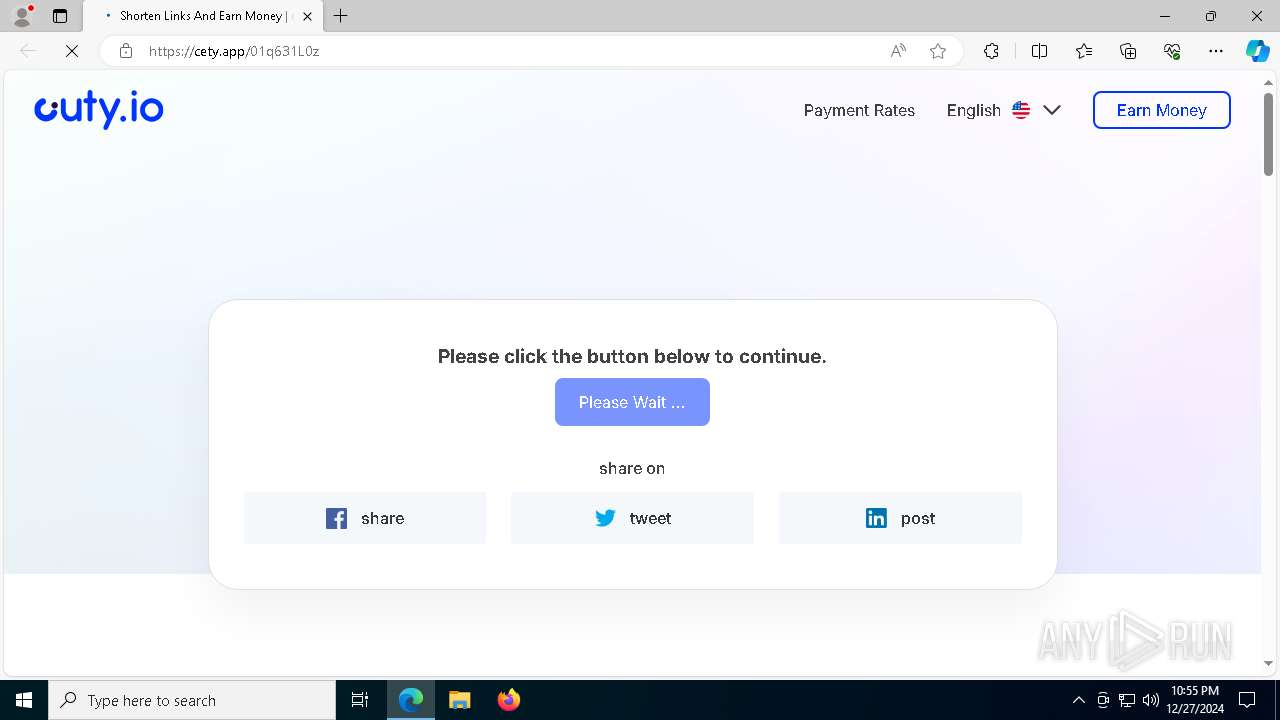This screenshot has height=720, width=1280.
Task: Click the address bar URL
Action: (x=234, y=51)
